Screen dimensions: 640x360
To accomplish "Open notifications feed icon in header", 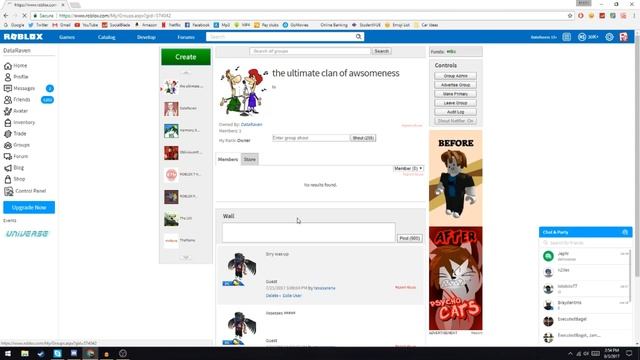I will [x=567, y=37].
